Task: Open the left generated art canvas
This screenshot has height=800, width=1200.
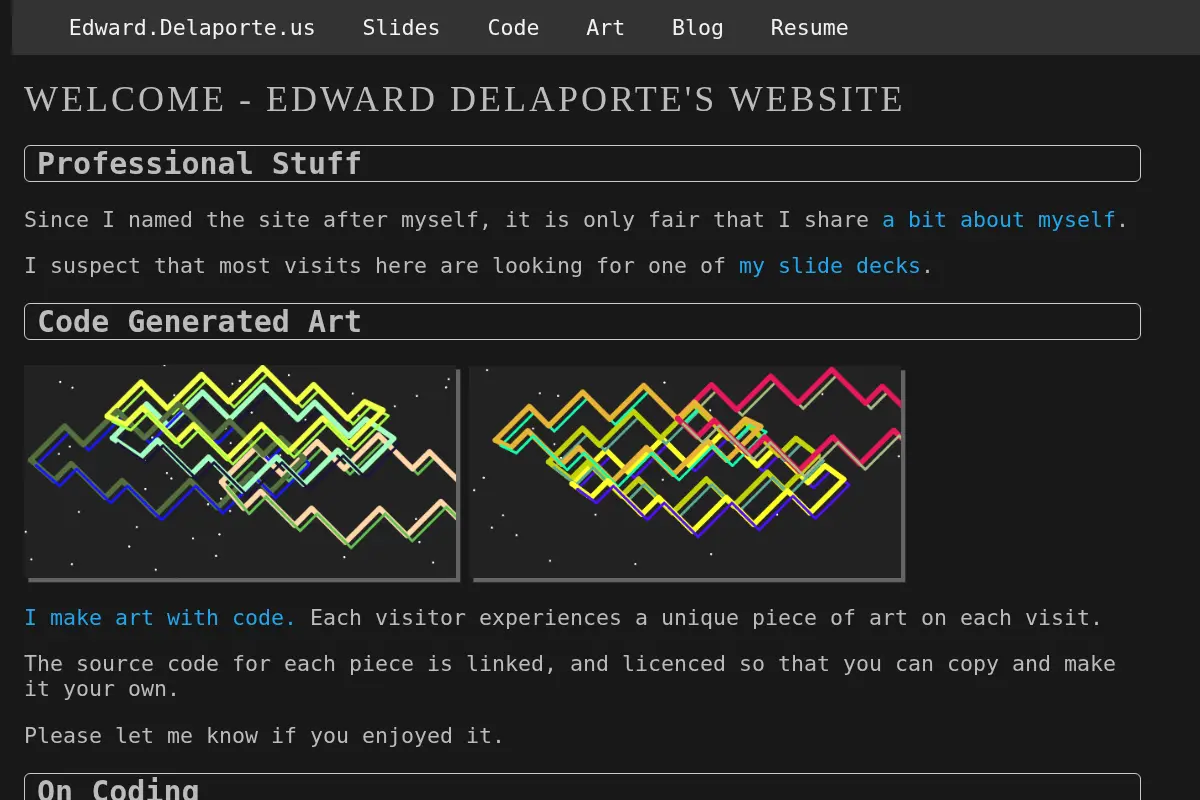Action: 242,474
